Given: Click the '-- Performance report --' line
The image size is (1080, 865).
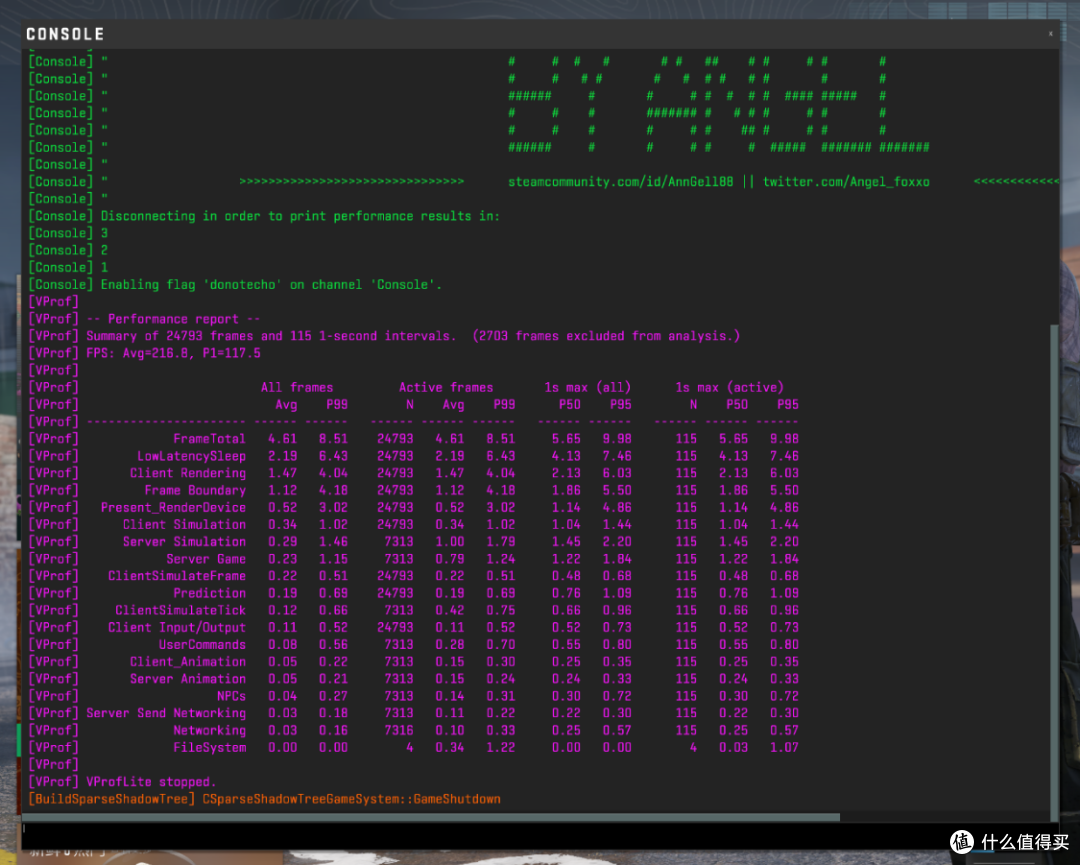Looking at the screenshot, I should pos(173,319).
